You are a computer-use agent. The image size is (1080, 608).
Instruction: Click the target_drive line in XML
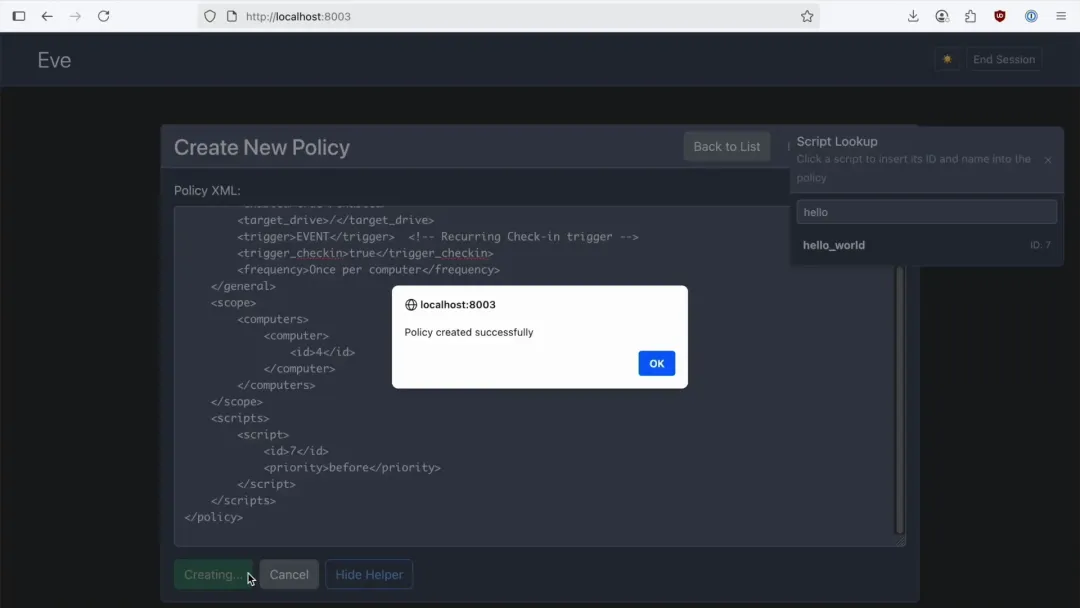tap(335, 220)
